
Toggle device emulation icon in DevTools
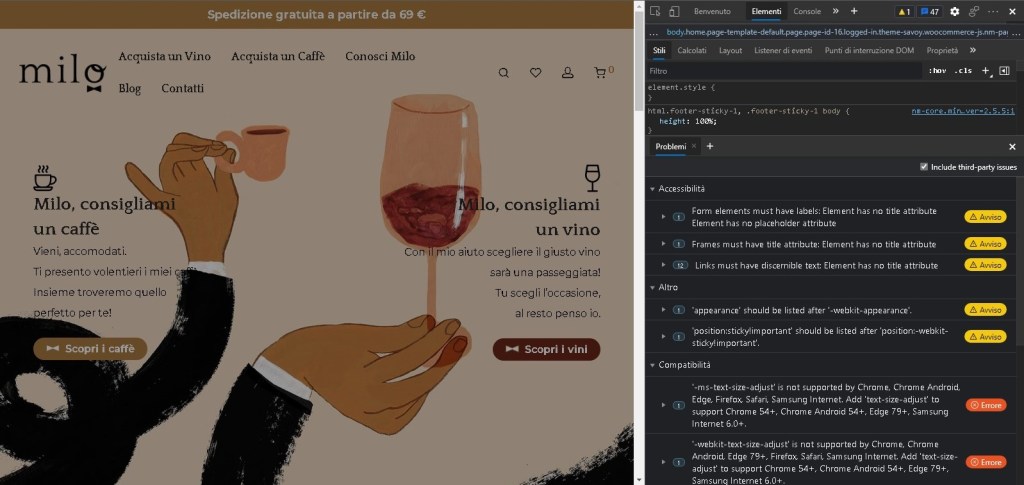pos(674,11)
